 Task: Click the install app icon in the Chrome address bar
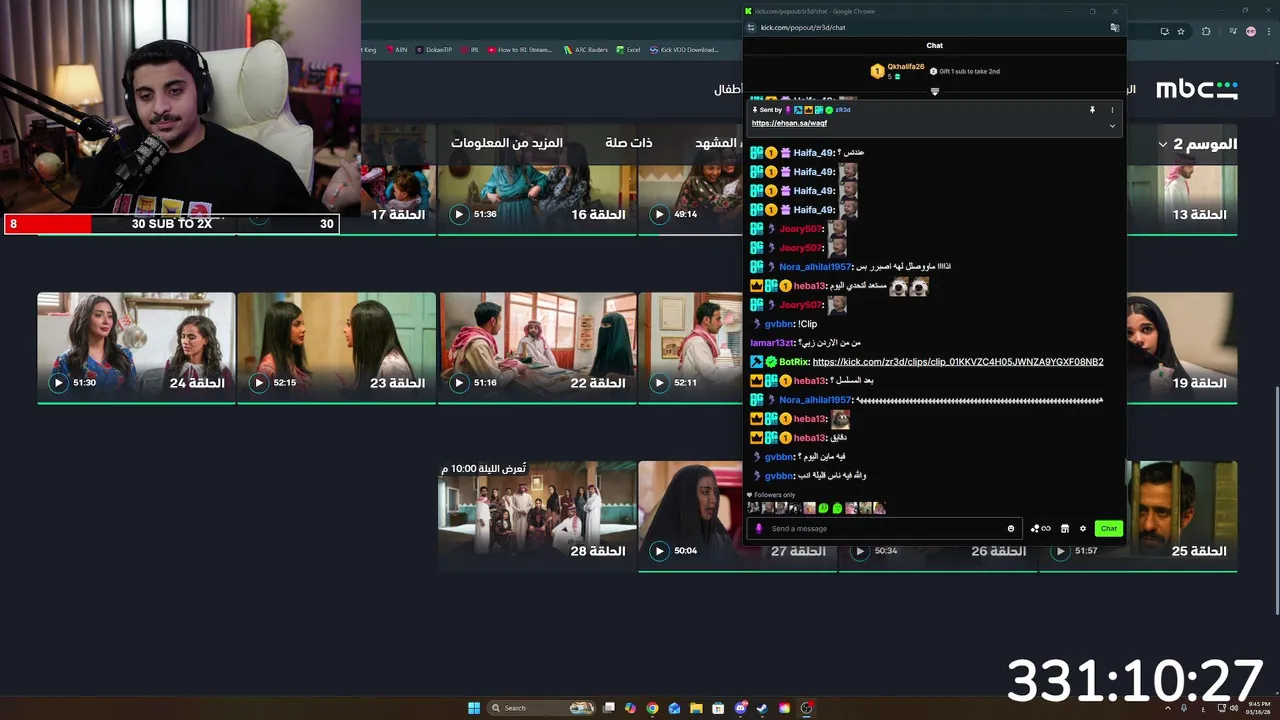coord(1165,31)
